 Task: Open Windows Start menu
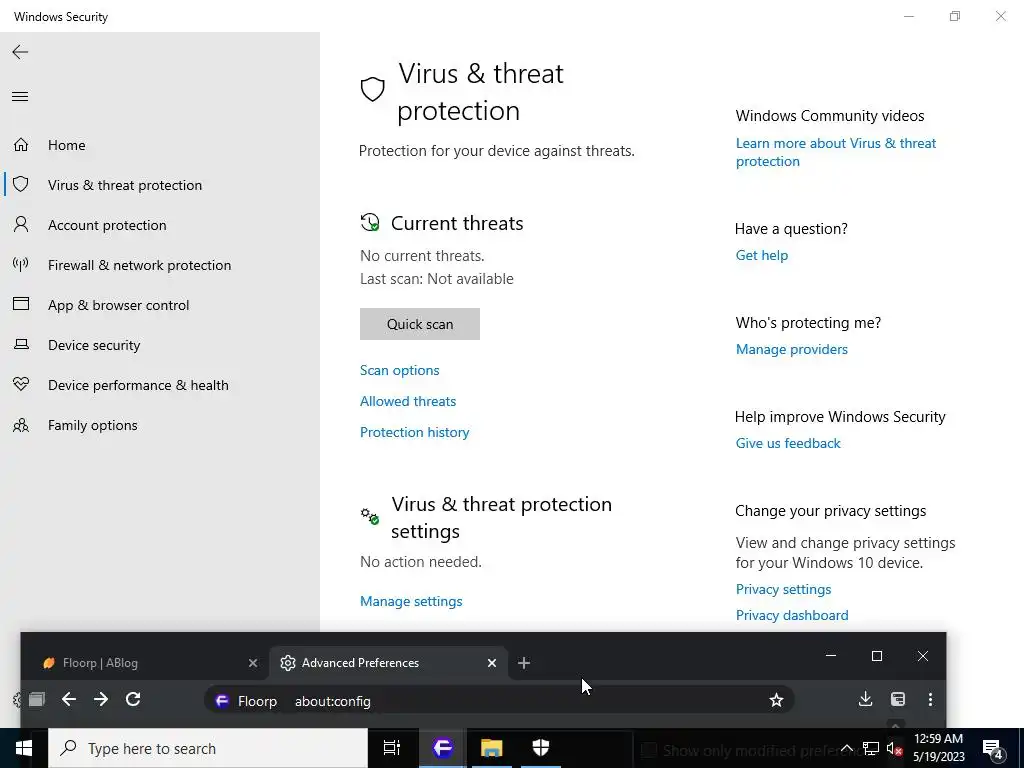(x=24, y=748)
